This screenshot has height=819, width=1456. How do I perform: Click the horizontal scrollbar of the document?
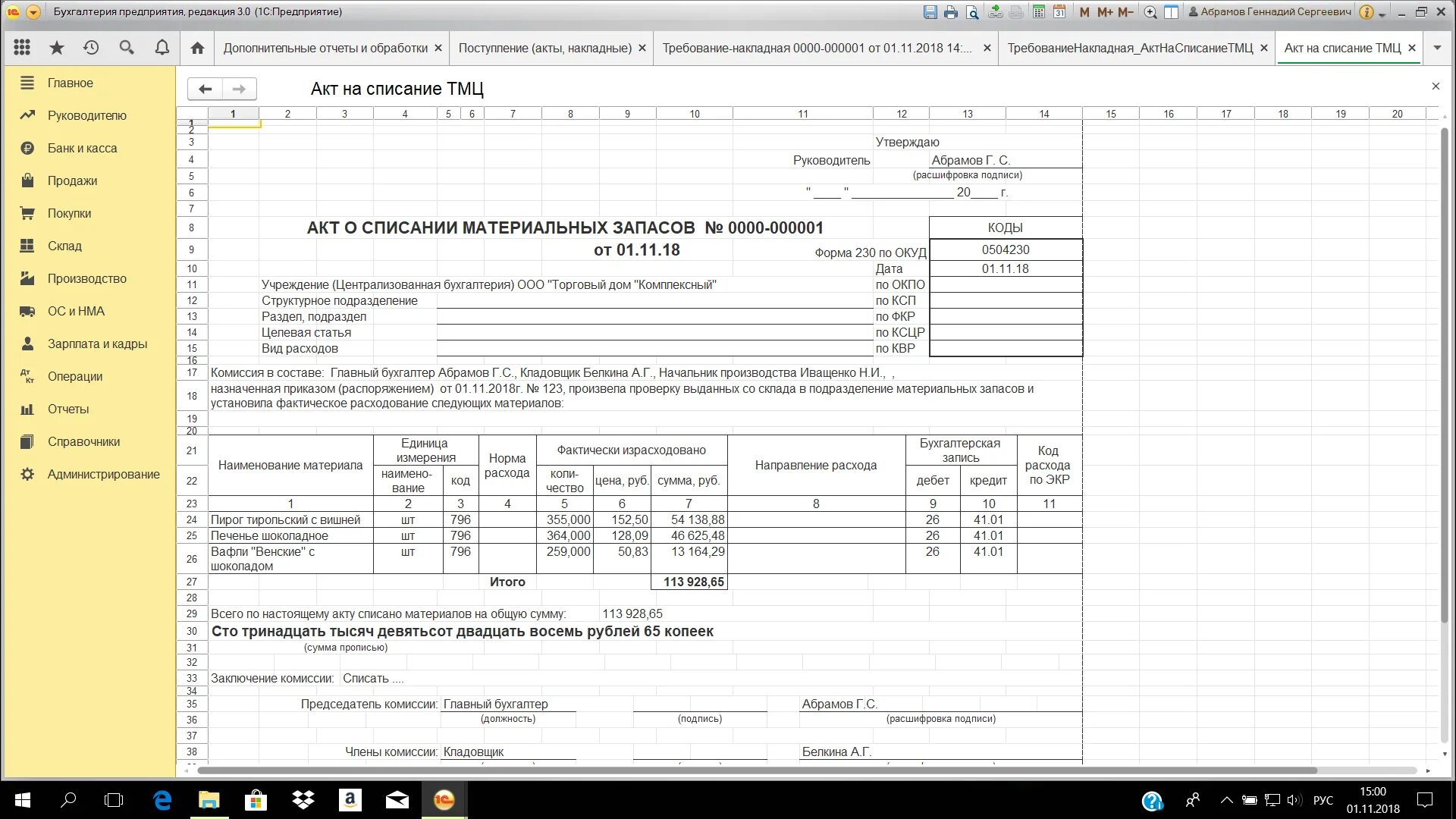[x=757, y=770]
